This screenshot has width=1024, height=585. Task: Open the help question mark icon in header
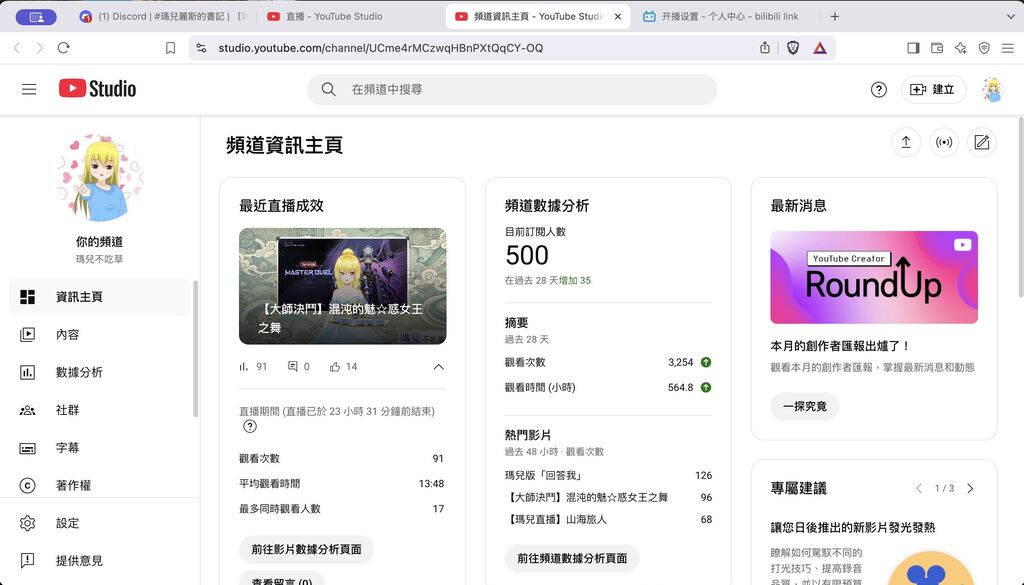pos(878,89)
